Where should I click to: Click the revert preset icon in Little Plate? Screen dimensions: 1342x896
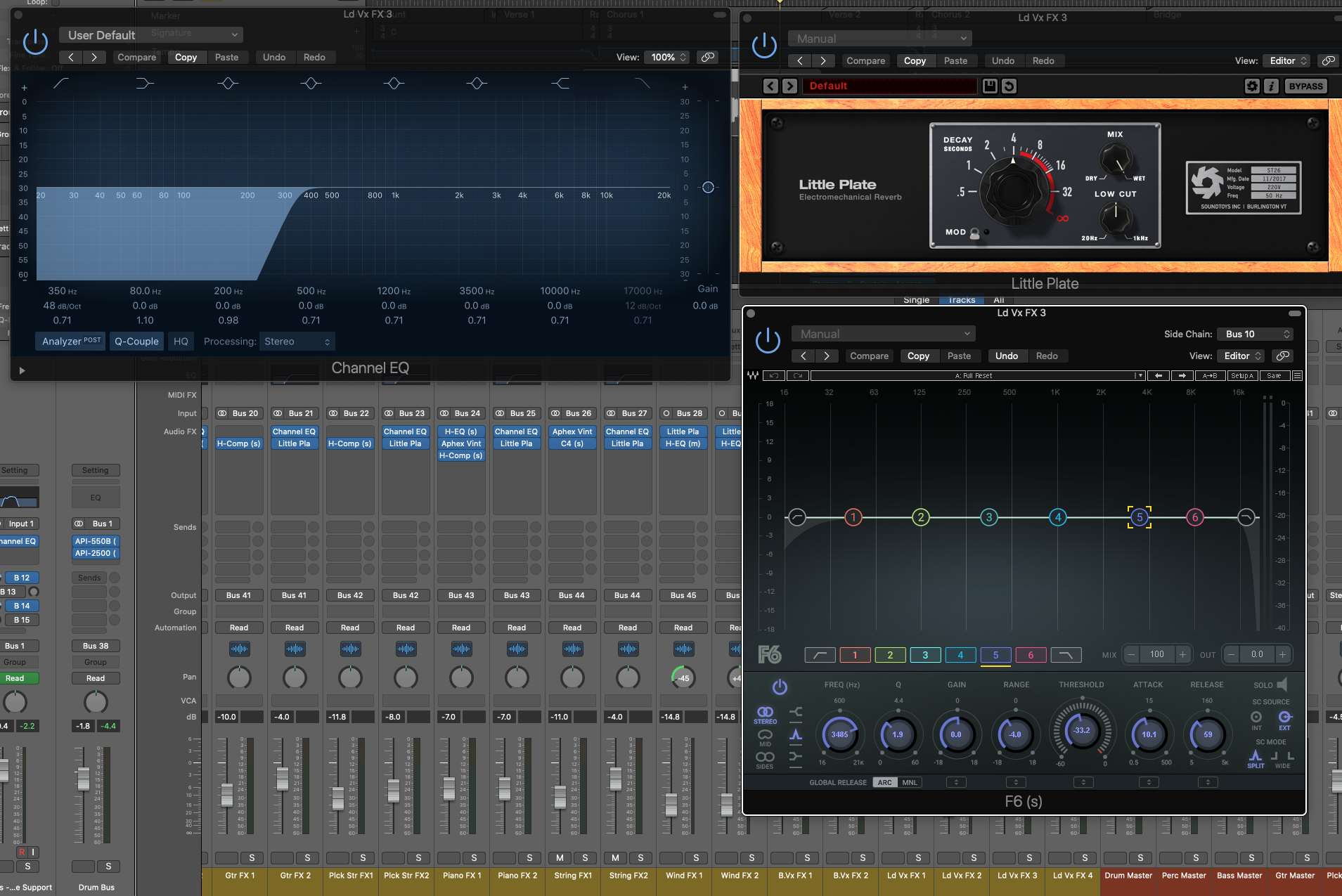[x=1009, y=86]
